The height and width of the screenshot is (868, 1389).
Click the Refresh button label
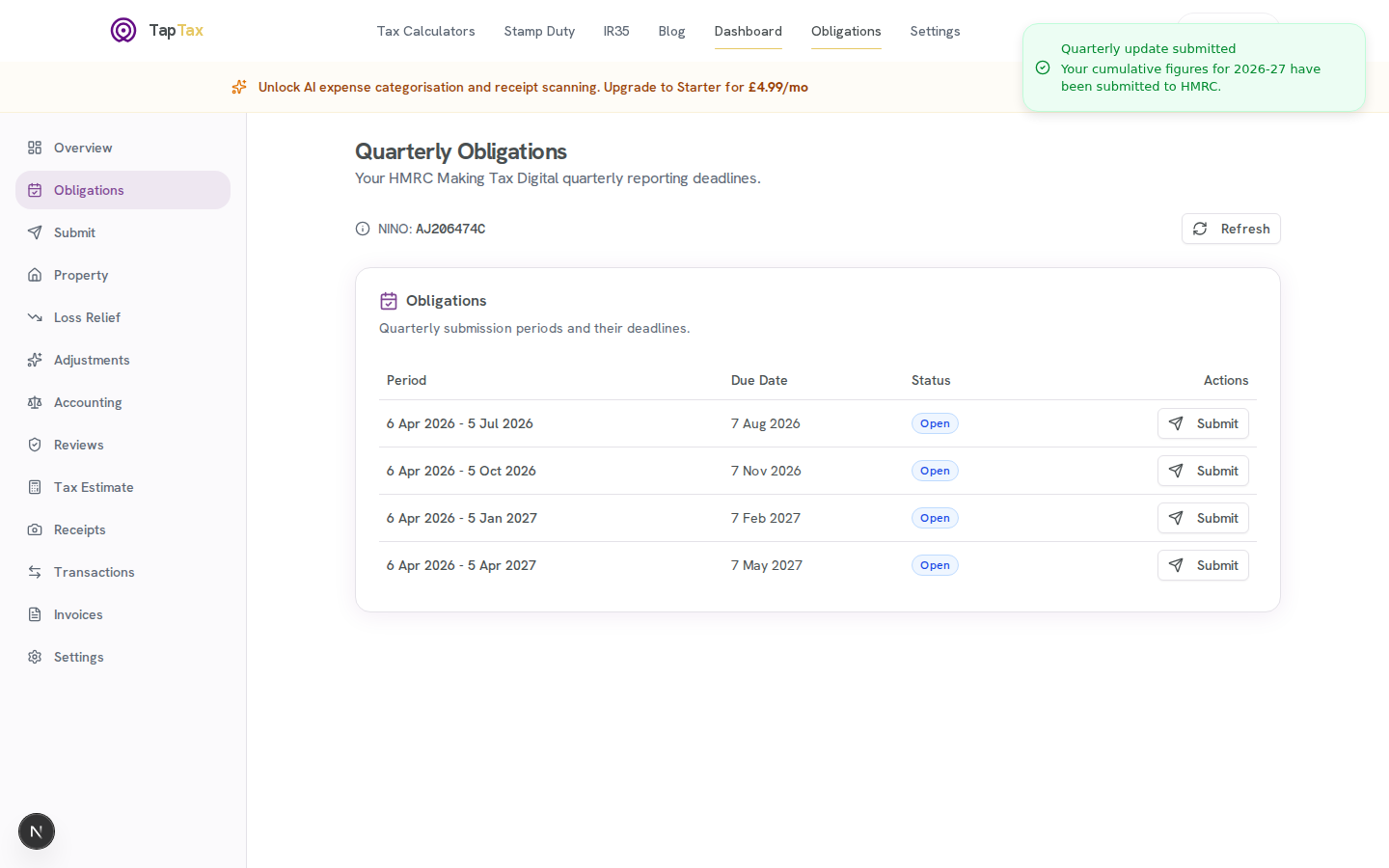tap(1245, 229)
